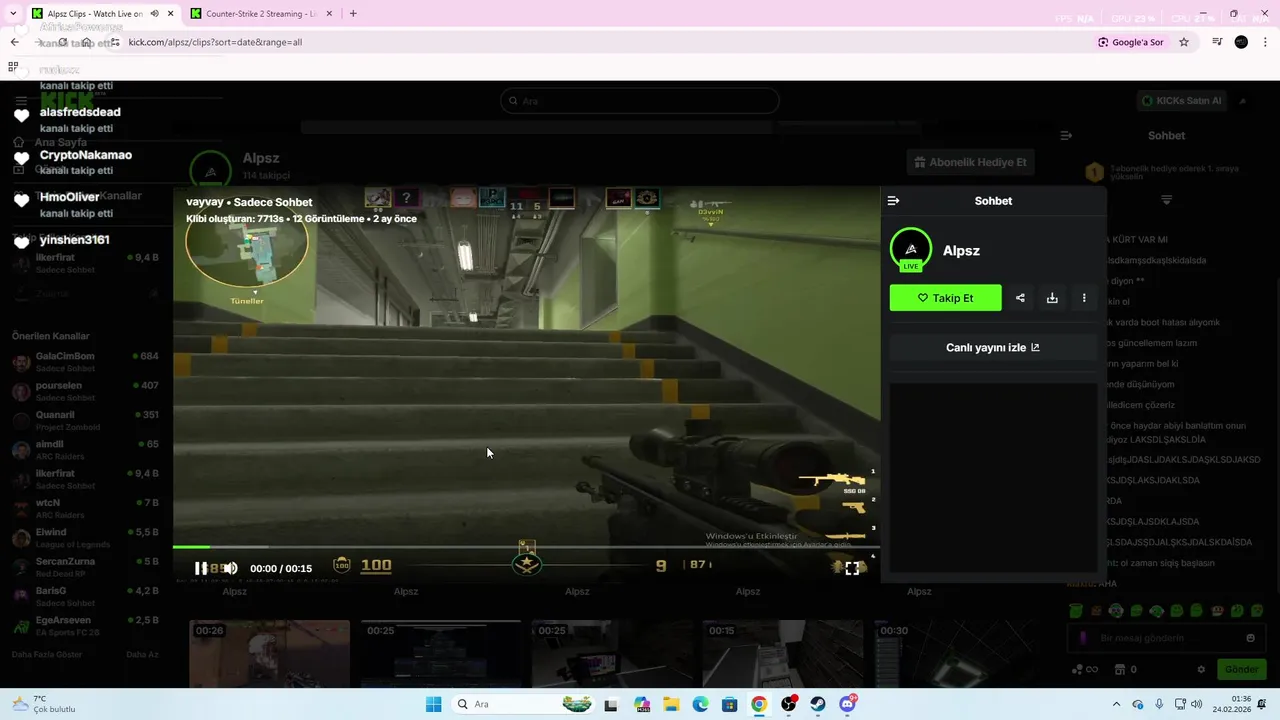The image size is (1280, 720).
Task: Open EgeArseven recommended channel
Action: point(85,625)
